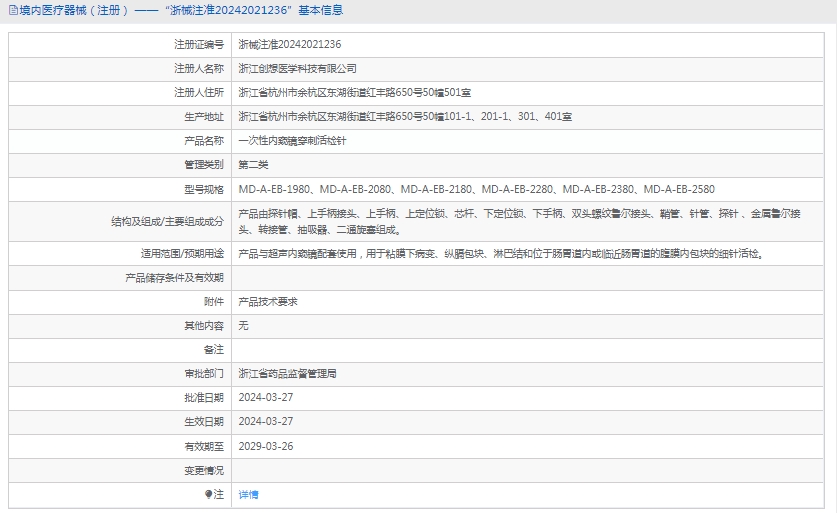Click the bullet icon beside 注 label
This screenshot has width=837, height=513.
coord(208,494)
